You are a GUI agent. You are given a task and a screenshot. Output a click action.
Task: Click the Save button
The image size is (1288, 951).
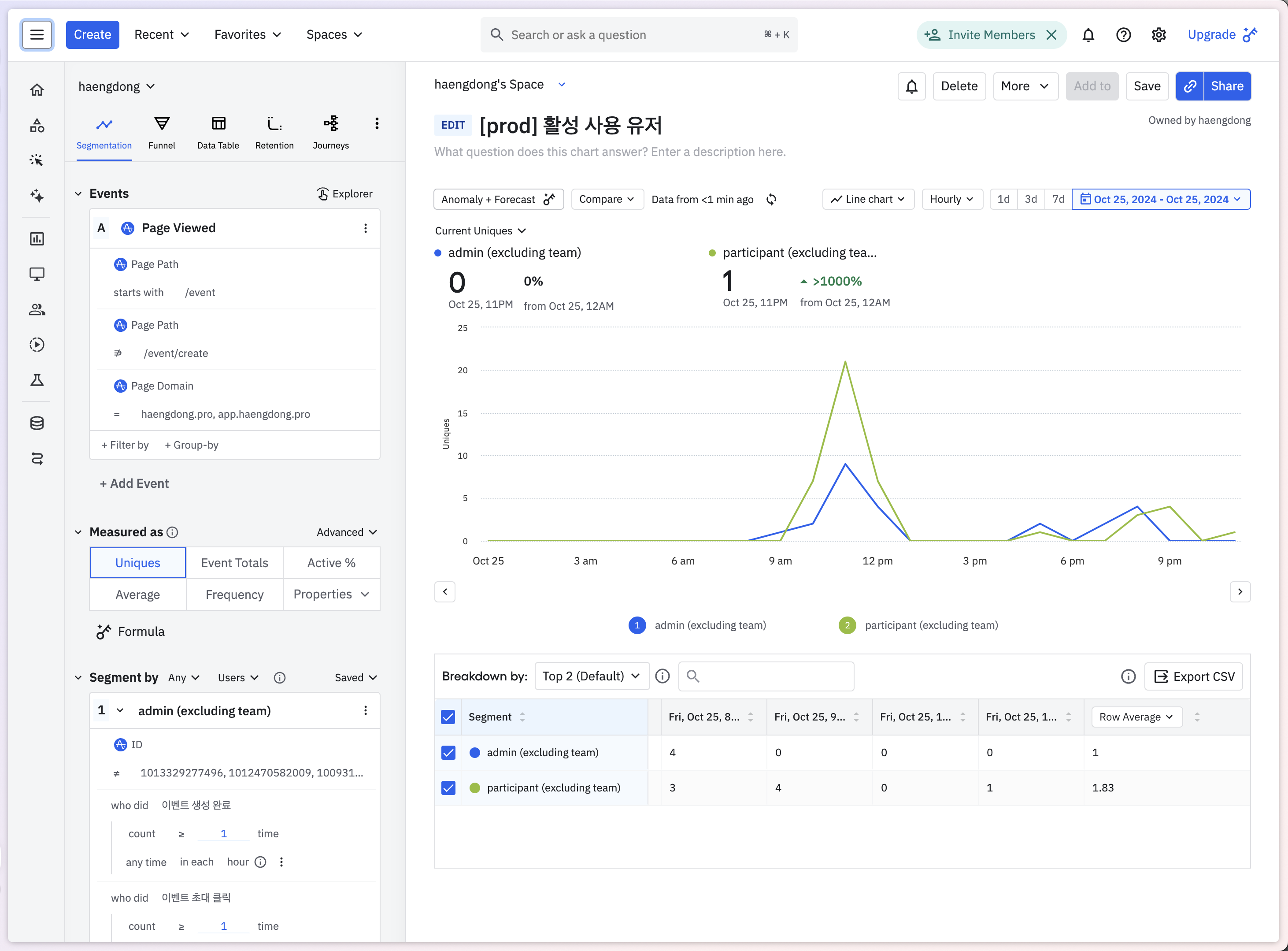(x=1147, y=86)
